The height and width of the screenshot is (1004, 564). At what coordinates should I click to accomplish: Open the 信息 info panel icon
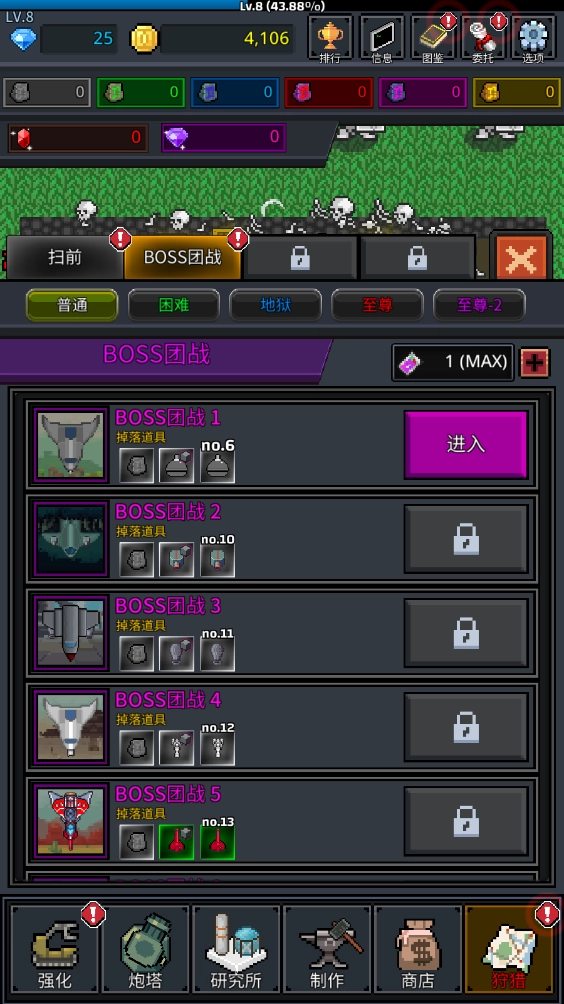382,38
